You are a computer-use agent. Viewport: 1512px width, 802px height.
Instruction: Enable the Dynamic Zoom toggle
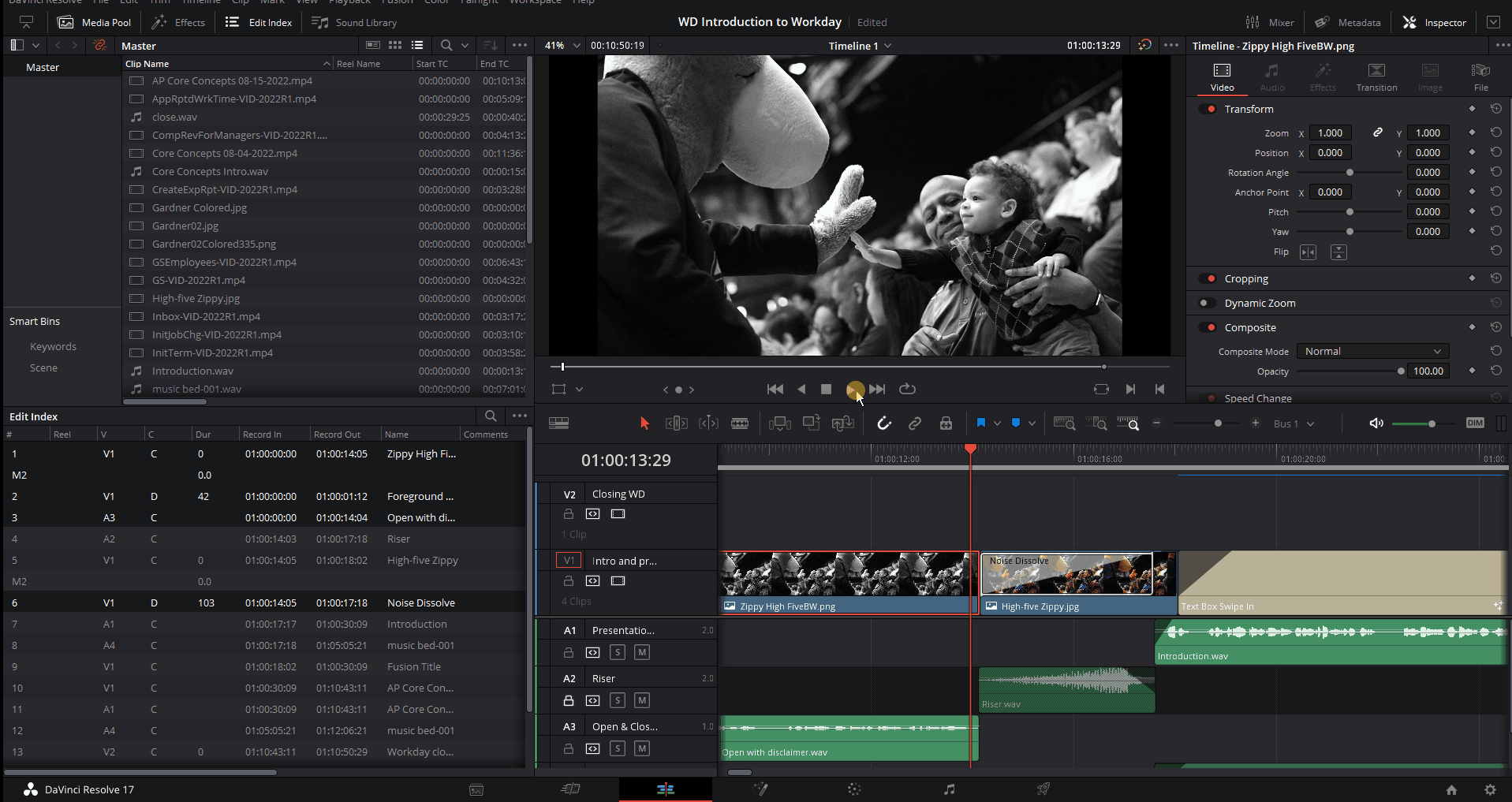[x=1207, y=303]
